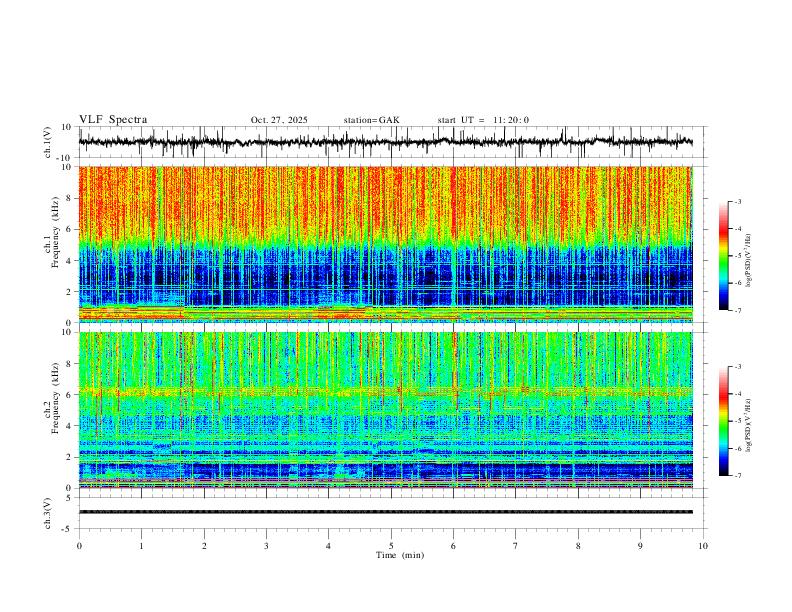Select the date text "Oct. 27, 2025"
This screenshot has width=792, height=612.
(279, 120)
